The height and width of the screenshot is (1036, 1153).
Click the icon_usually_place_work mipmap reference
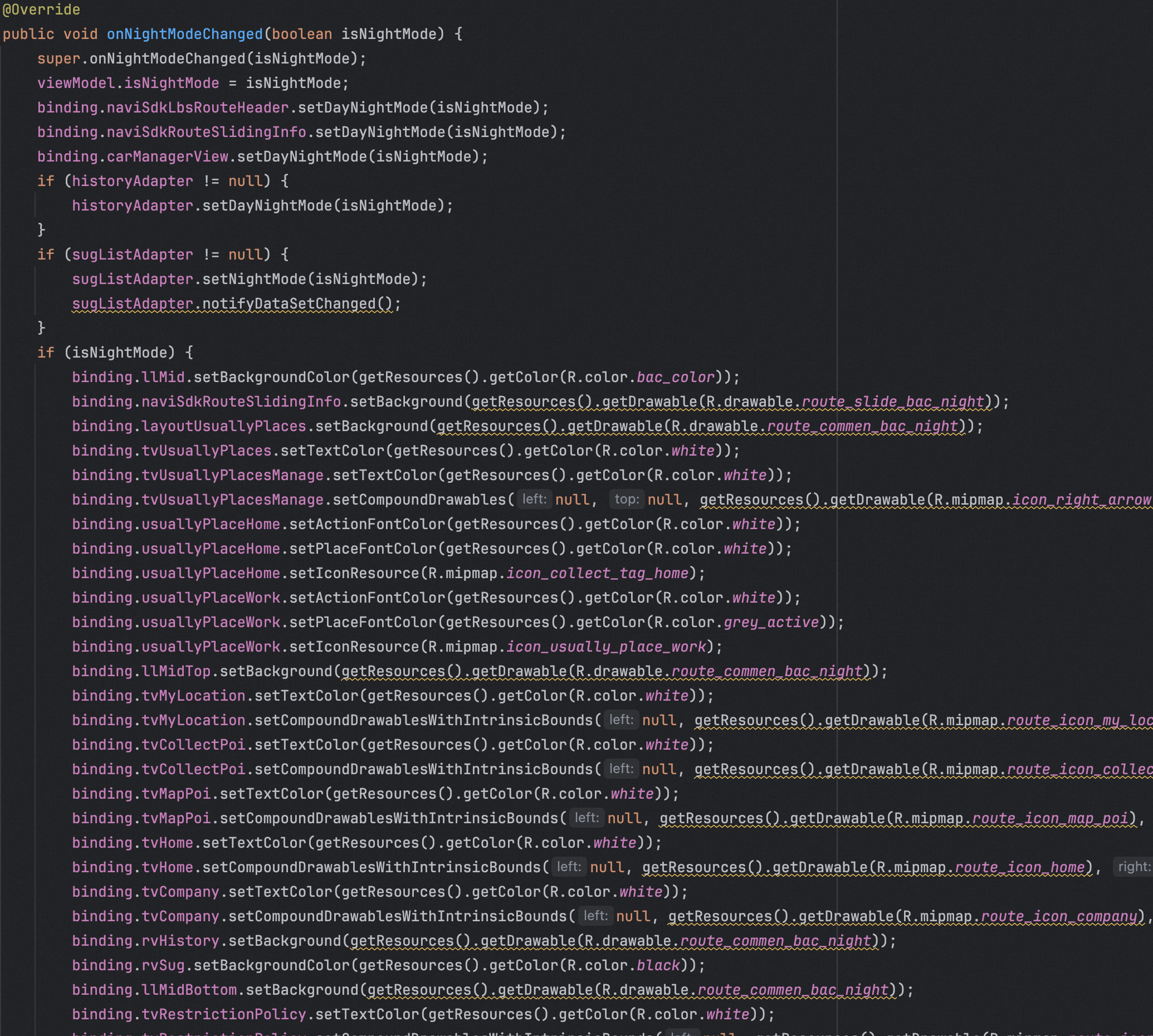[605, 646]
